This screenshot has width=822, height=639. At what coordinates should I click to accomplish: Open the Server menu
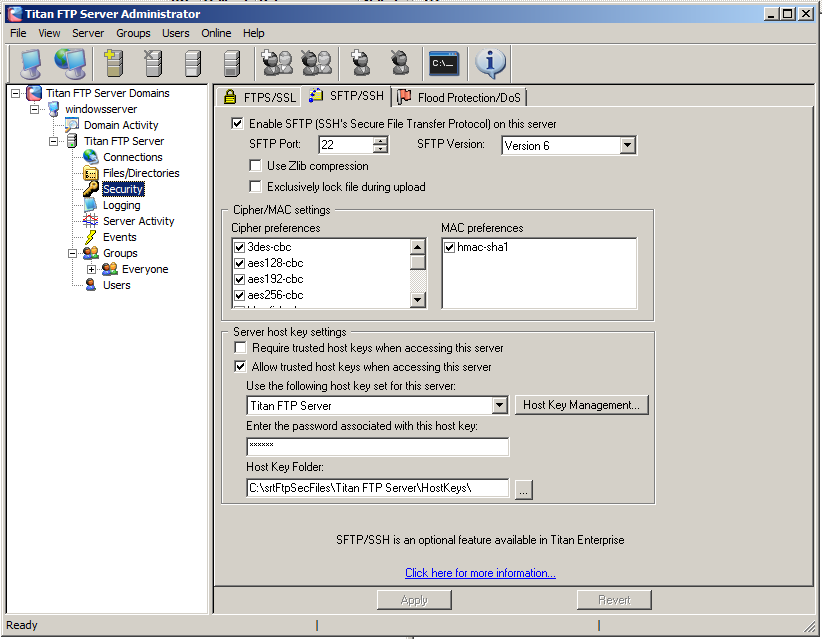pyautogui.click(x=88, y=33)
